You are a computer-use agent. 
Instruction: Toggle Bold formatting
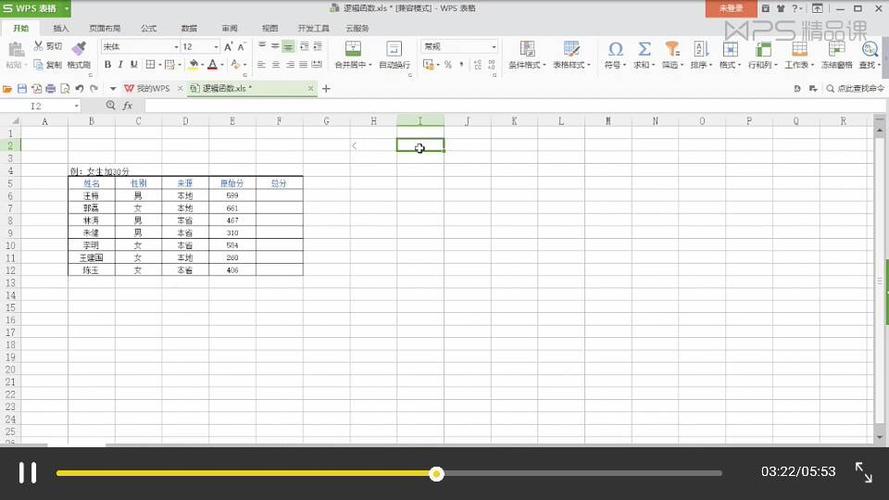tap(108, 65)
